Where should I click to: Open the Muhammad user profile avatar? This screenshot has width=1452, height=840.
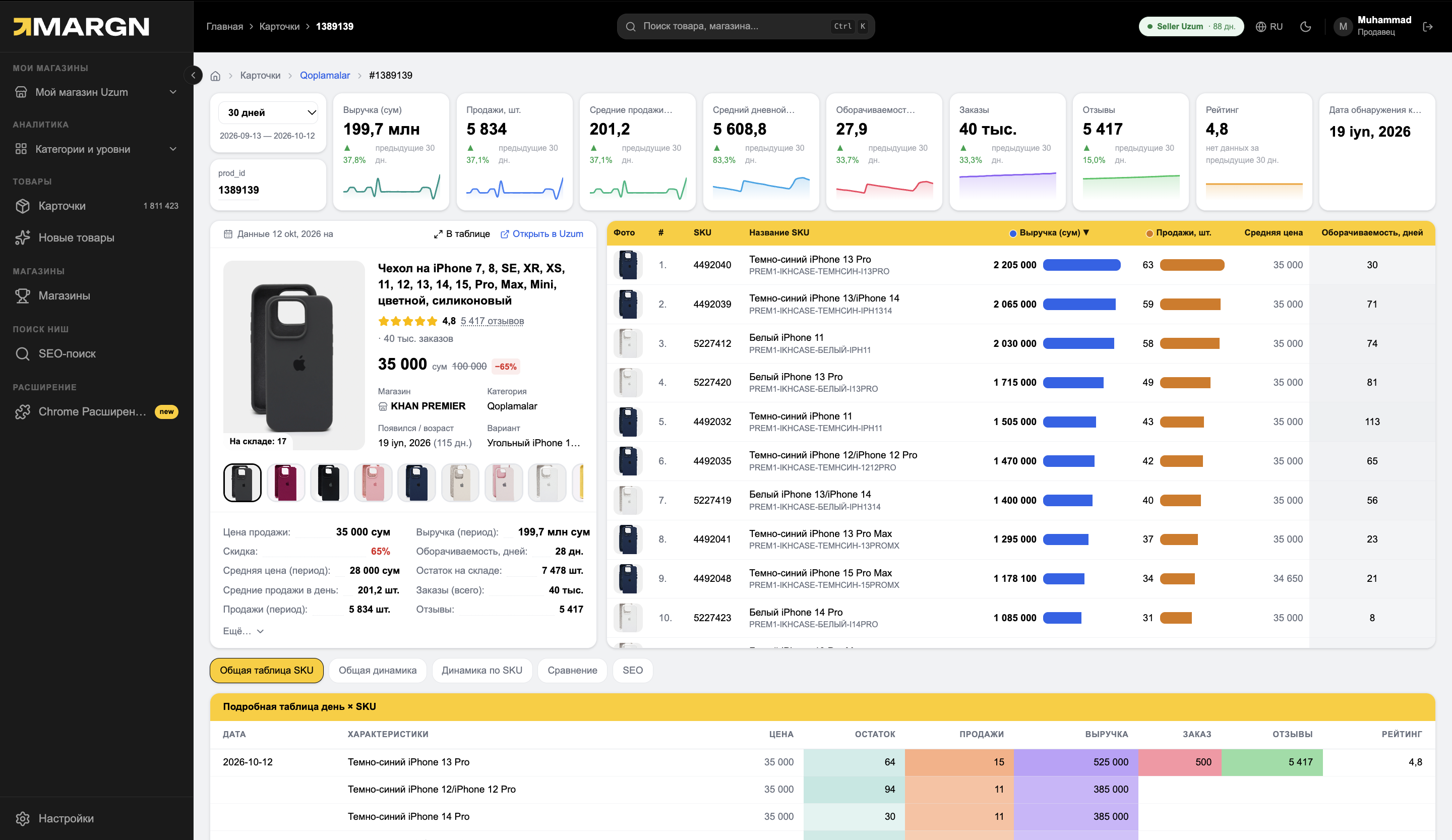1343,27
